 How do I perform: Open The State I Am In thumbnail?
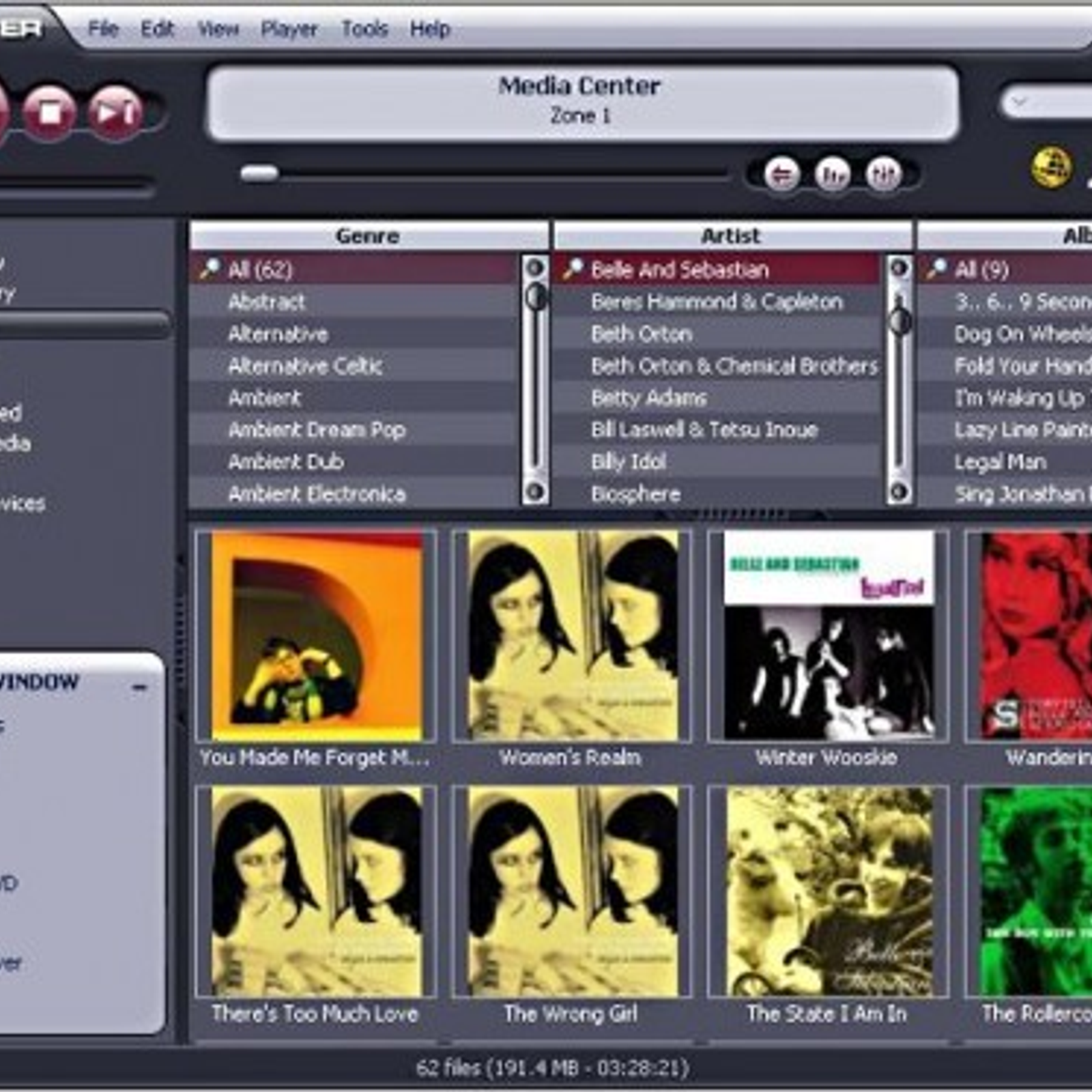pos(829,891)
